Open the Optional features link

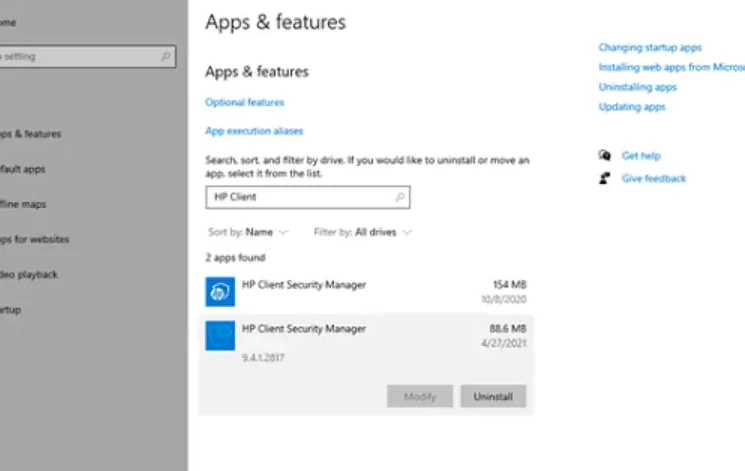(245, 102)
